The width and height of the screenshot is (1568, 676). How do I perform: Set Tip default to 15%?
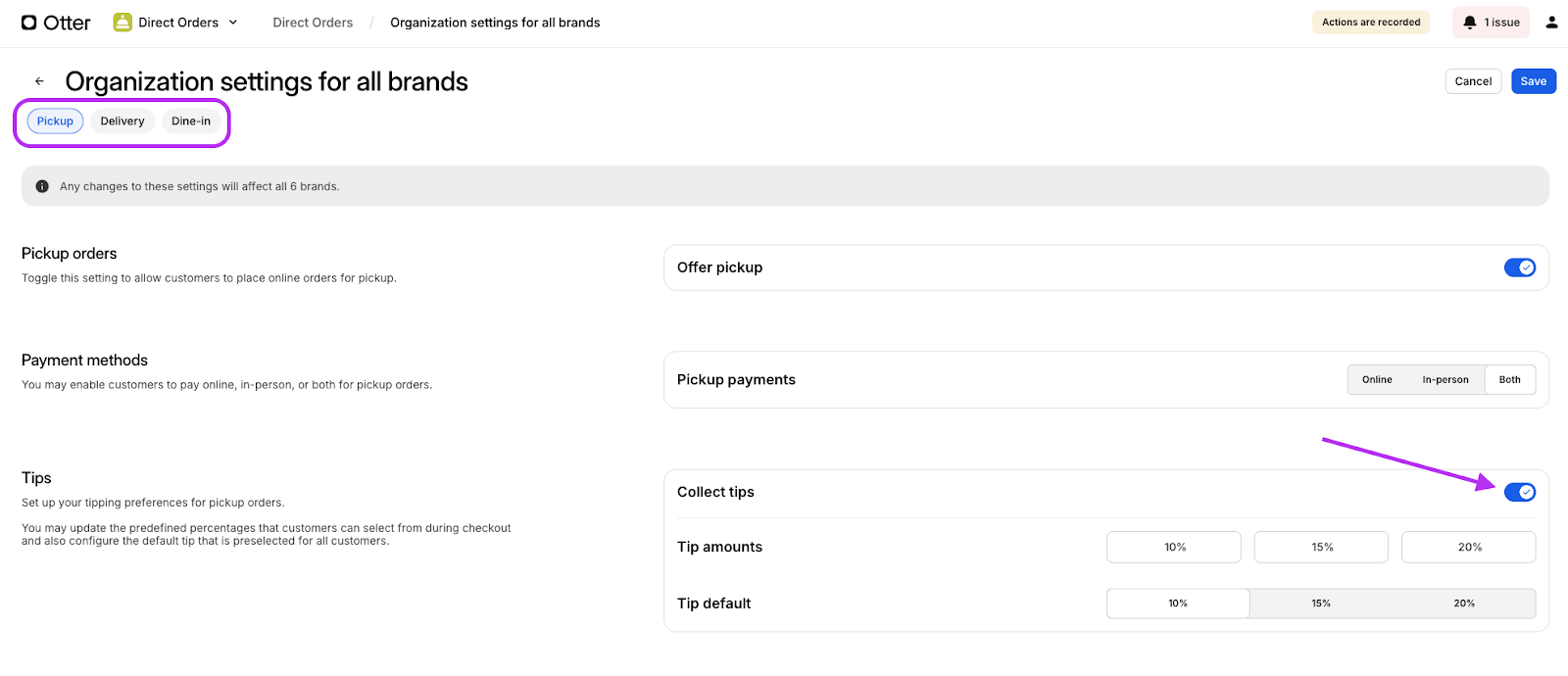point(1321,604)
